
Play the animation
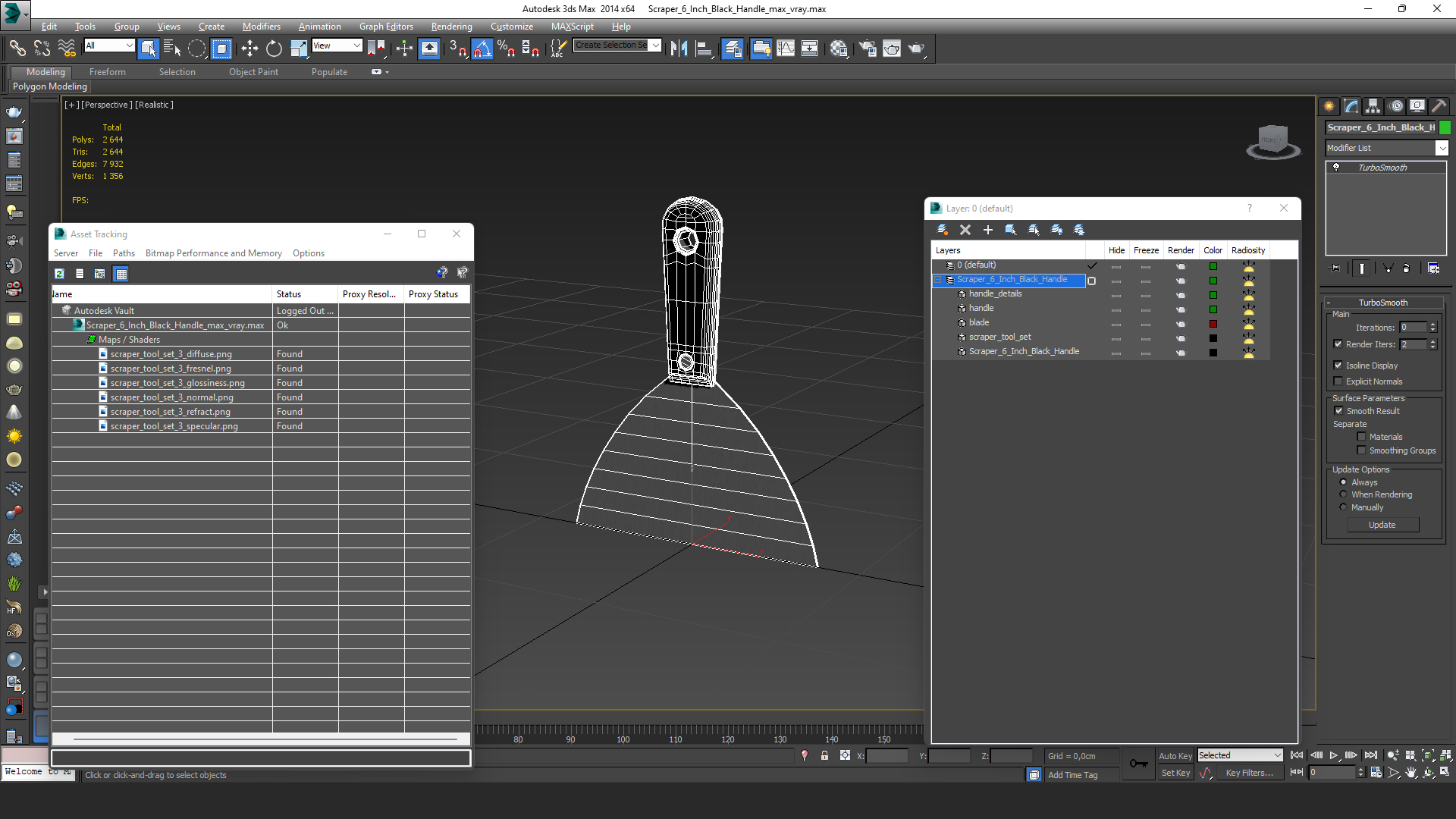1333,755
